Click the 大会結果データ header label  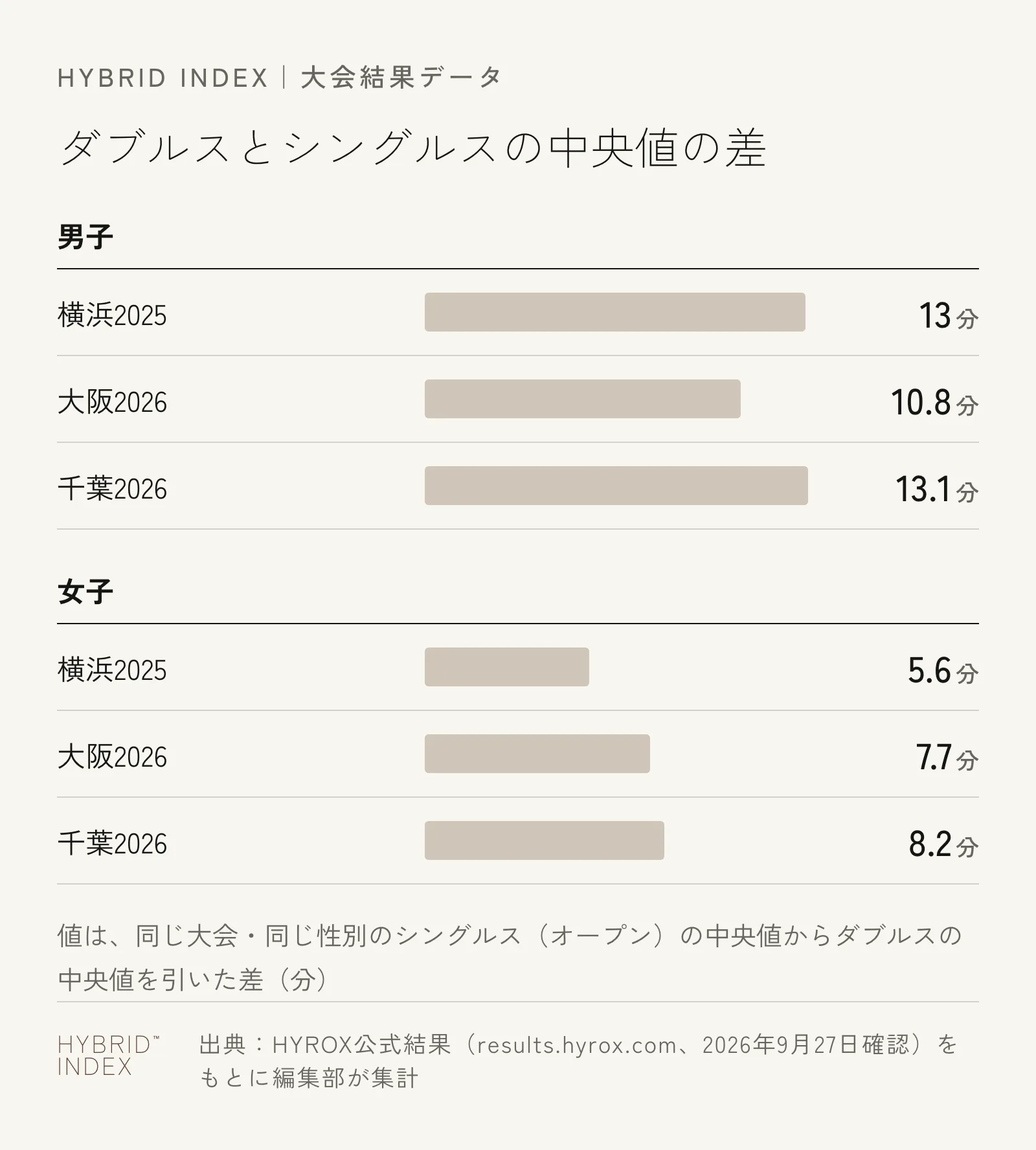coord(401,78)
